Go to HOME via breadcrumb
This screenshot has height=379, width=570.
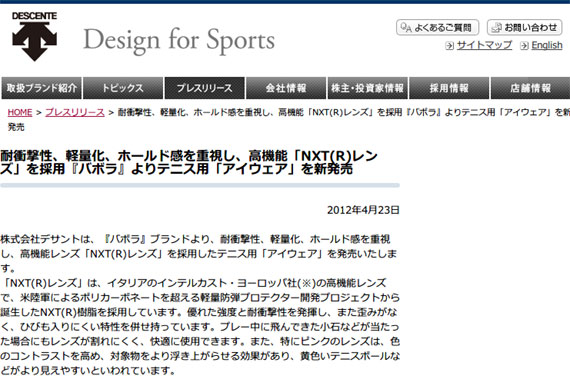point(20,112)
